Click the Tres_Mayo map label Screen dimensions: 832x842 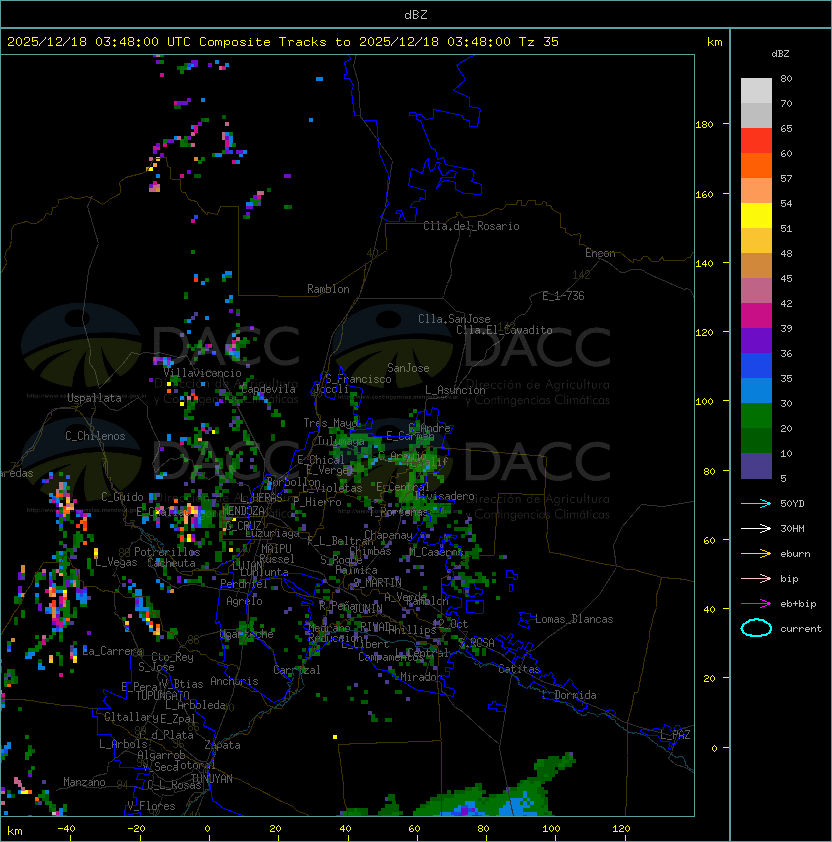click(331, 423)
